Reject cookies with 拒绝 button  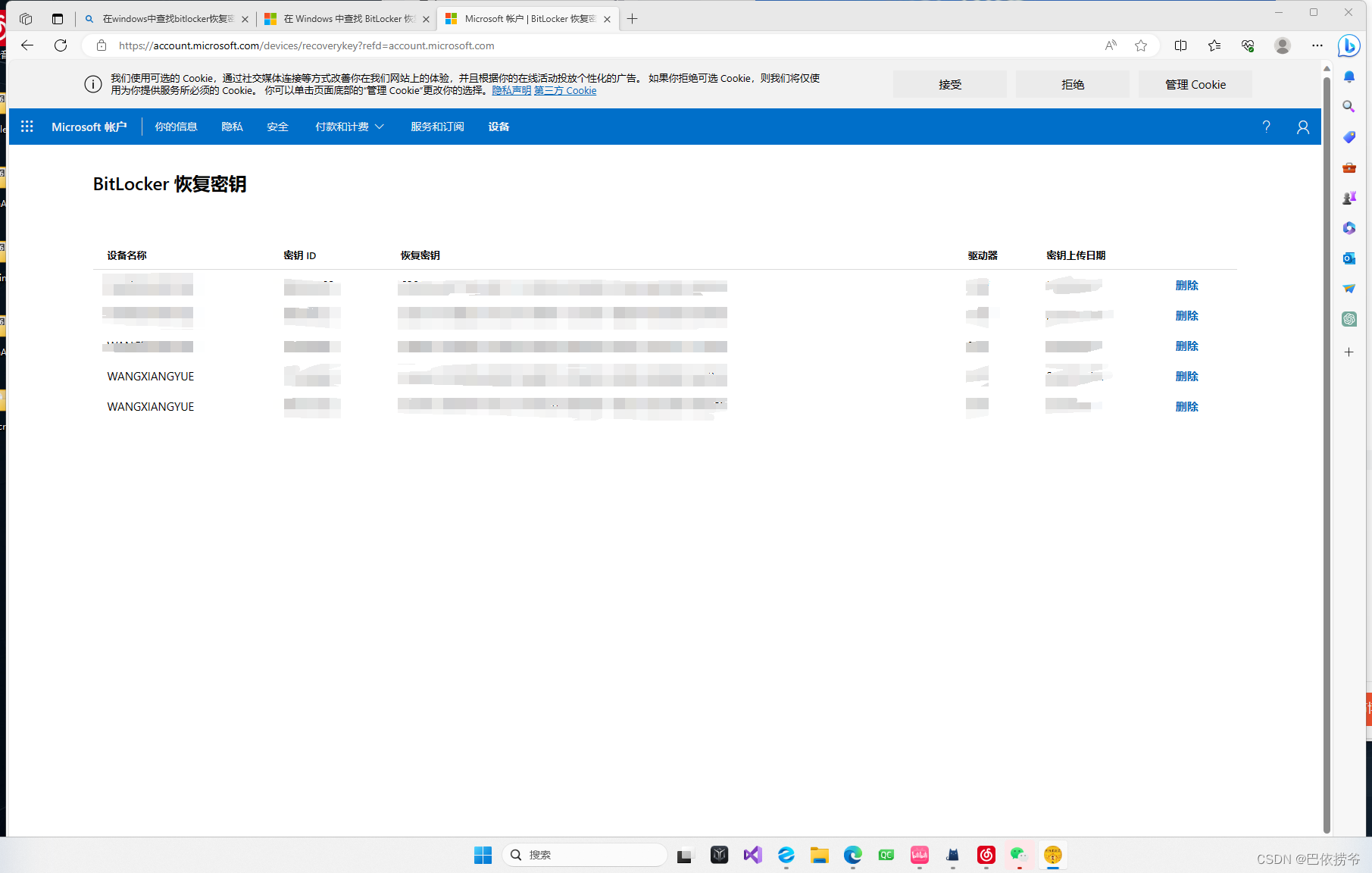pos(1073,84)
